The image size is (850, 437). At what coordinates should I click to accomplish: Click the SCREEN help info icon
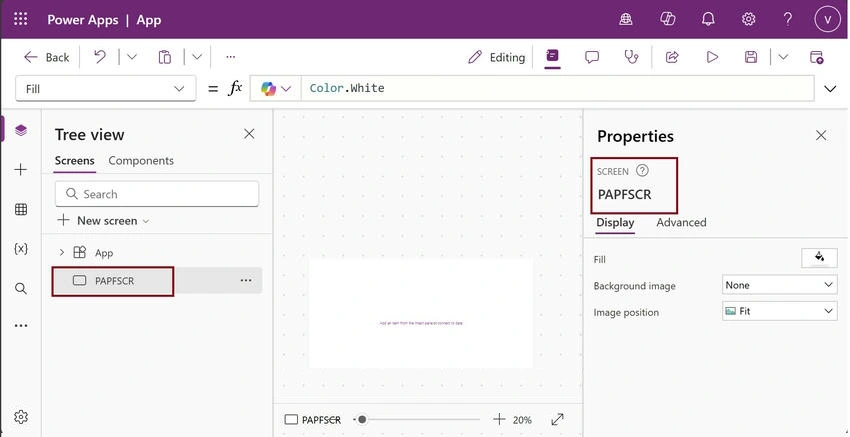tap(642, 171)
